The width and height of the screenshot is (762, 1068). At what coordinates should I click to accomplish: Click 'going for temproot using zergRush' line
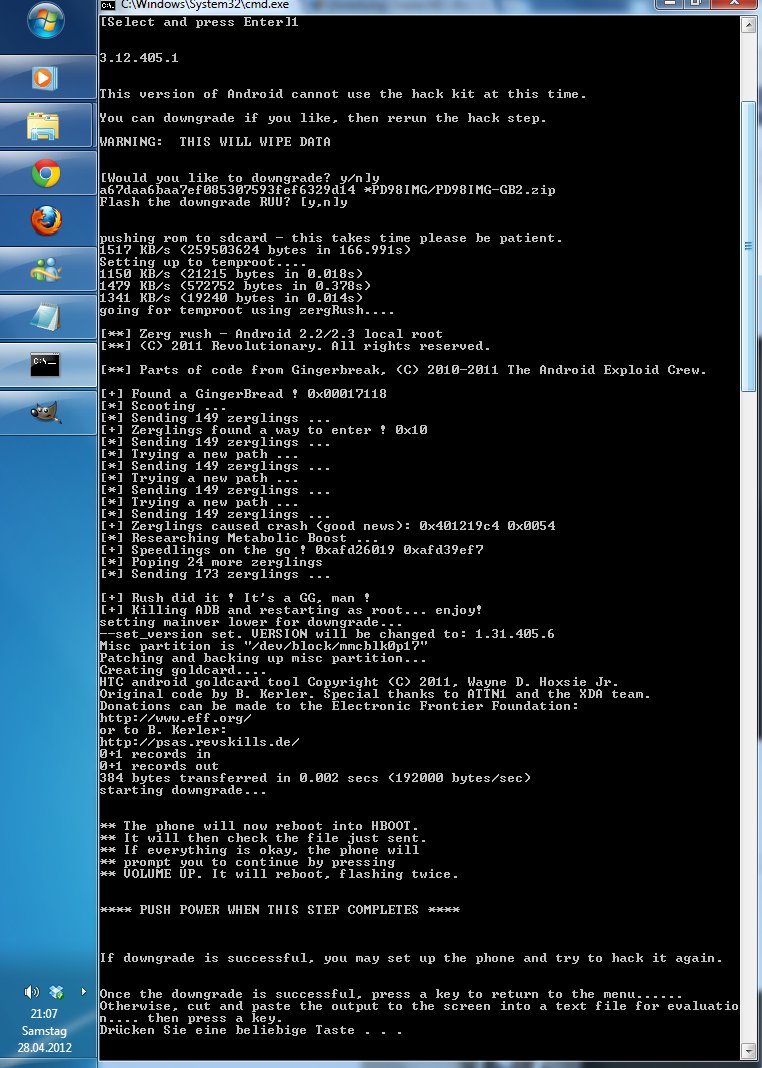[247, 310]
